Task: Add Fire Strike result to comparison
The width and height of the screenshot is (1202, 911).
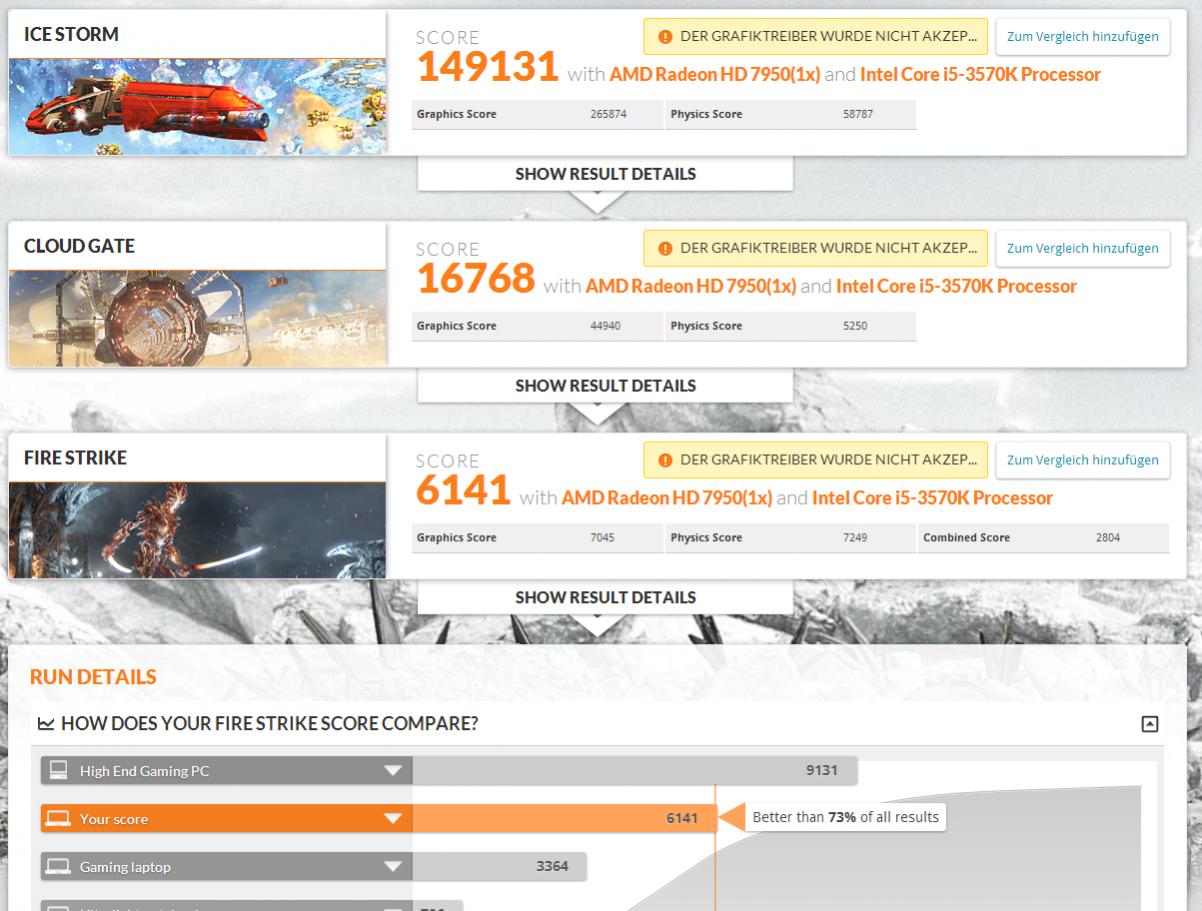Action: pyautogui.click(x=1082, y=461)
